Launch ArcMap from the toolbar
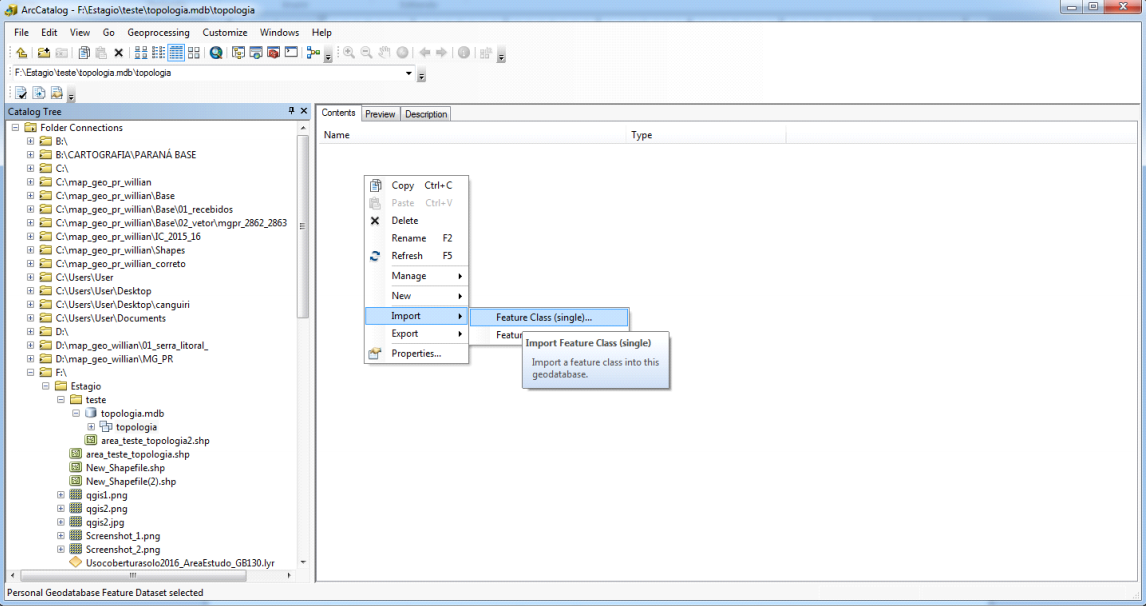The image size is (1146, 606). 216,53
